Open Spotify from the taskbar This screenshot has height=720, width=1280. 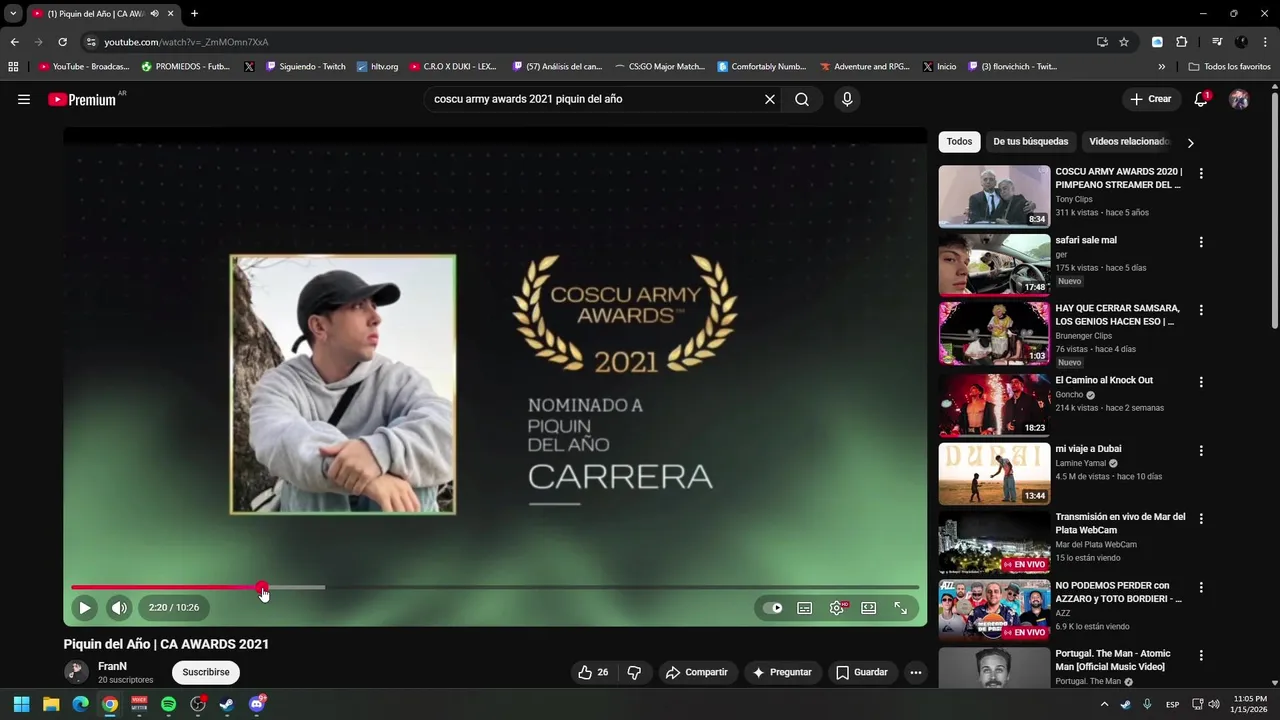[168, 704]
